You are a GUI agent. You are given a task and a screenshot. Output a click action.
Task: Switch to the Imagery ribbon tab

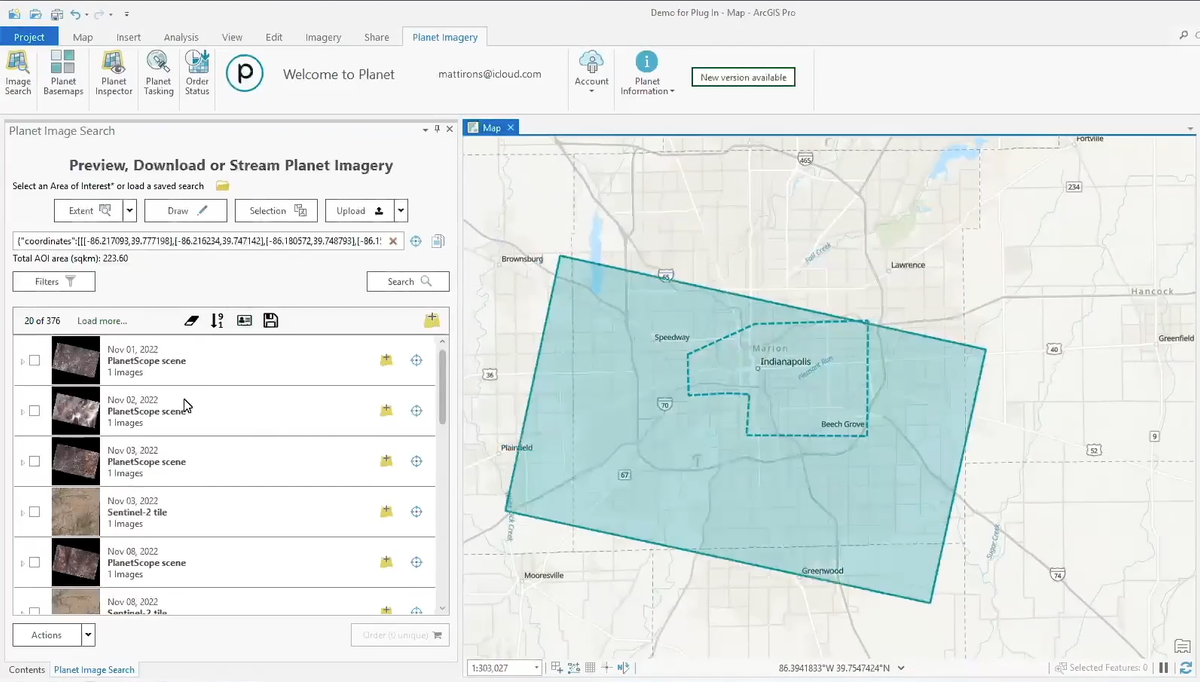(x=323, y=37)
